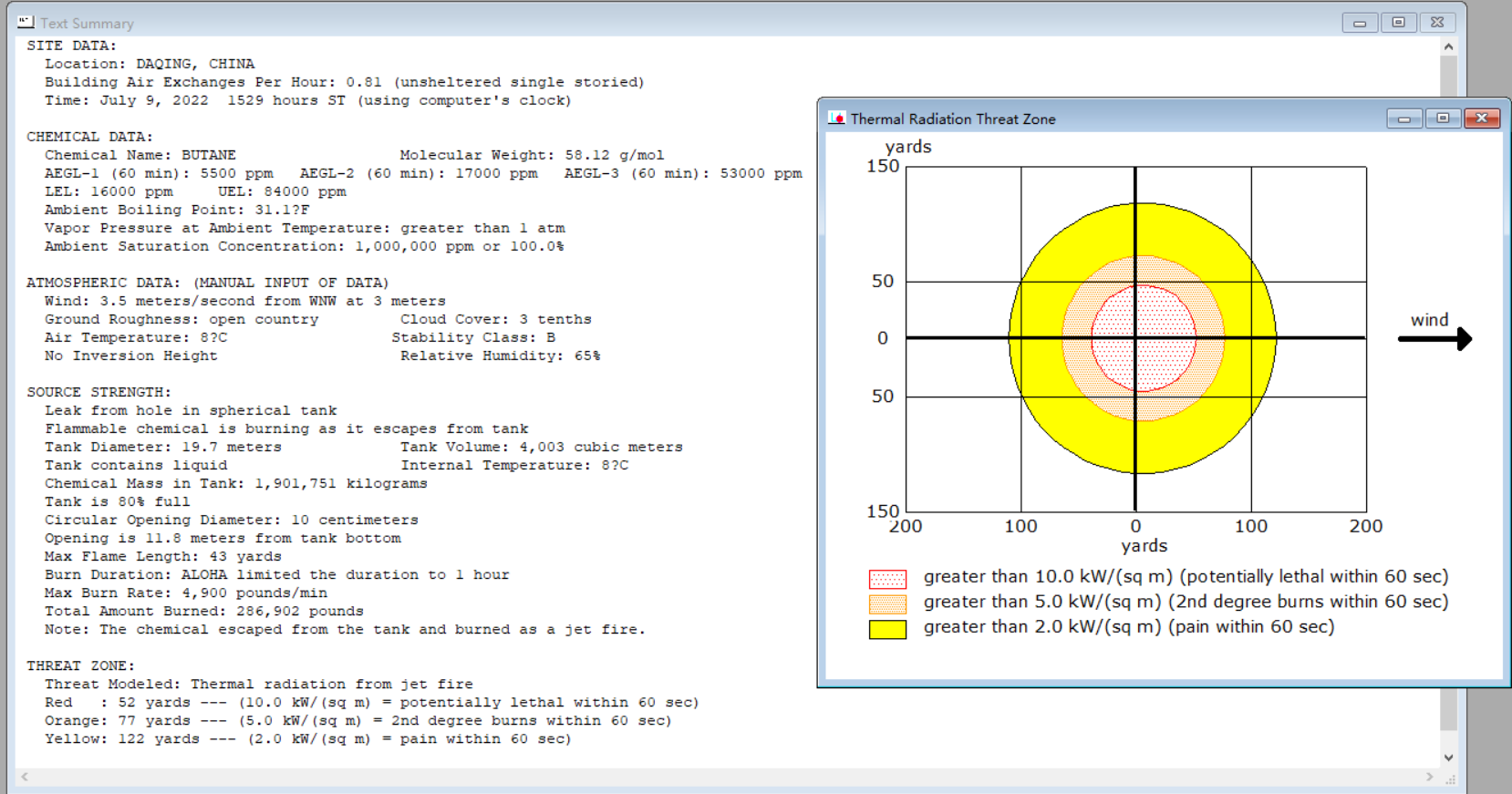1512x794 pixels.
Task: Click the orange 5.0 kW legend swatch
Action: (x=887, y=603)
